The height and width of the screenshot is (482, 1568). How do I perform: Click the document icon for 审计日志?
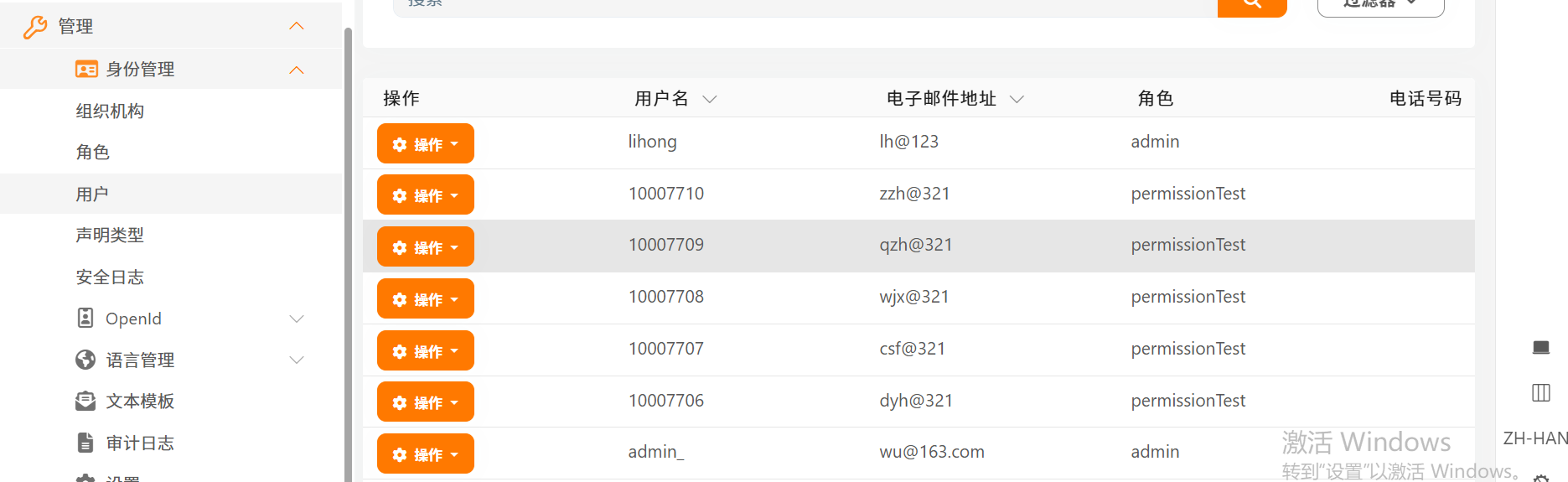coord(85,443)
